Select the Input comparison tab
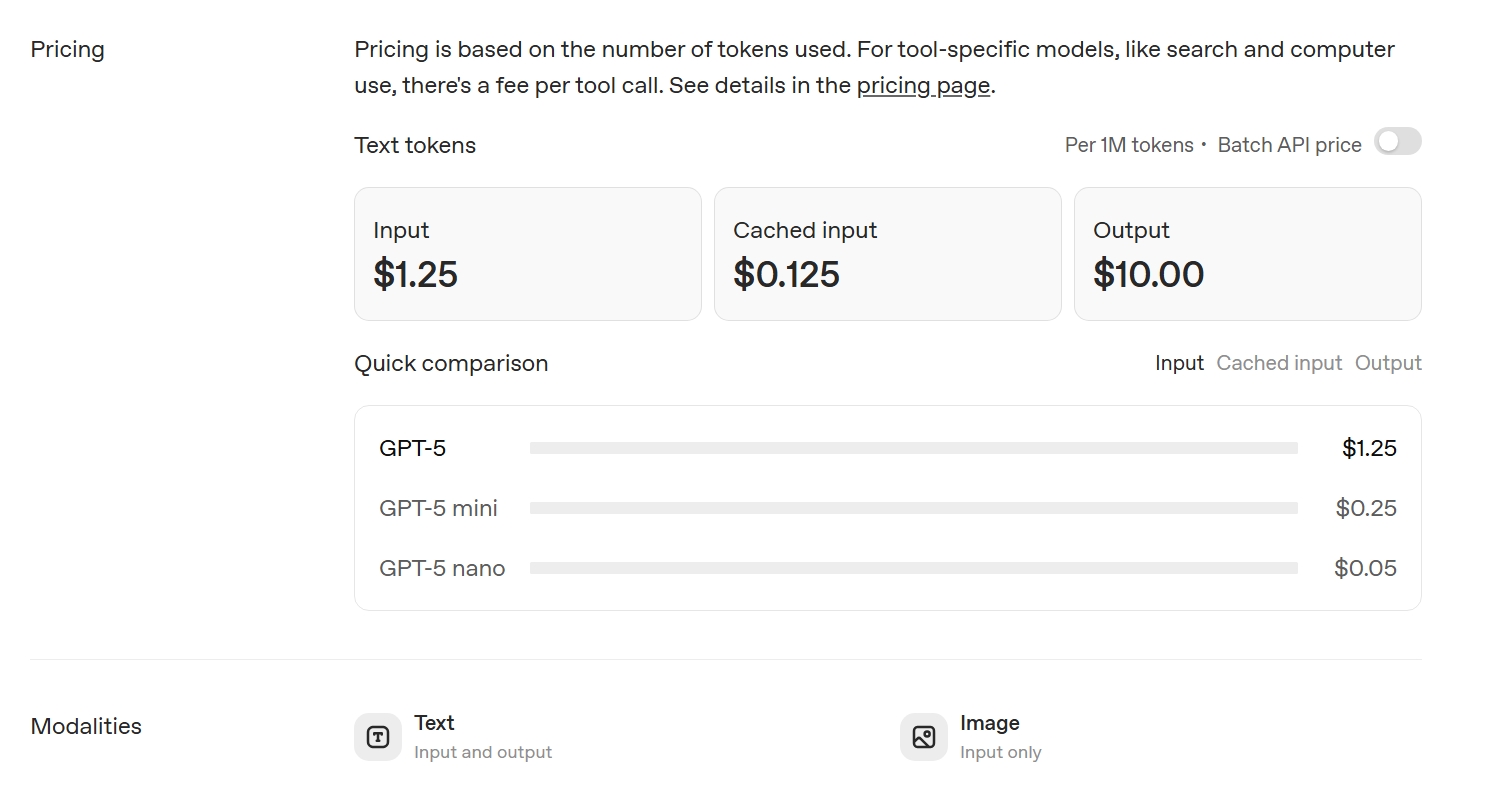 tap(1179, 363)
